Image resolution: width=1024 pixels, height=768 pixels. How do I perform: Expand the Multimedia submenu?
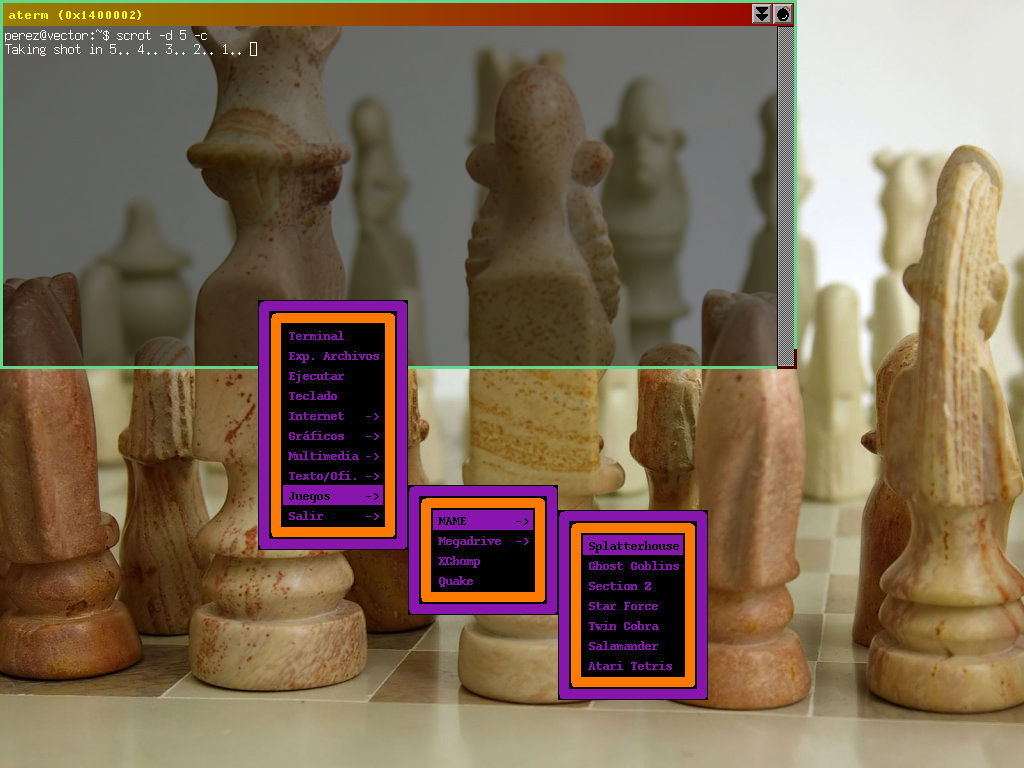pos(333,456)
